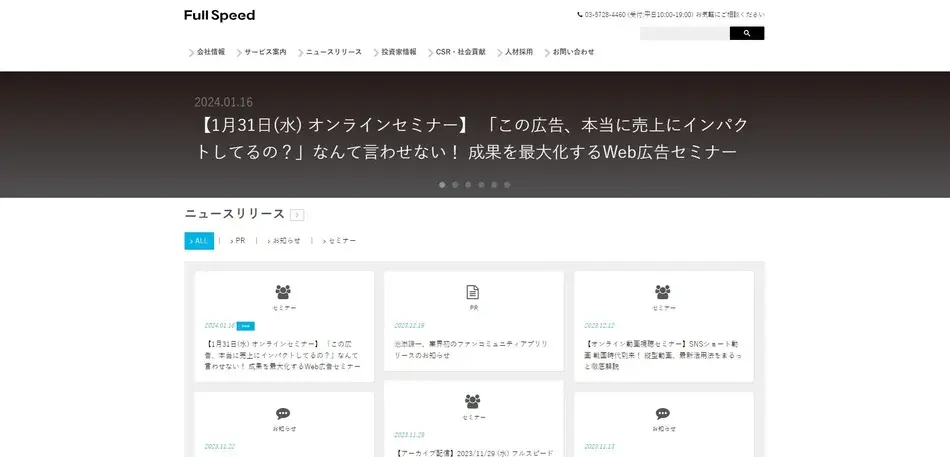Filter news by the お知らせ tab

coord(286,241)
